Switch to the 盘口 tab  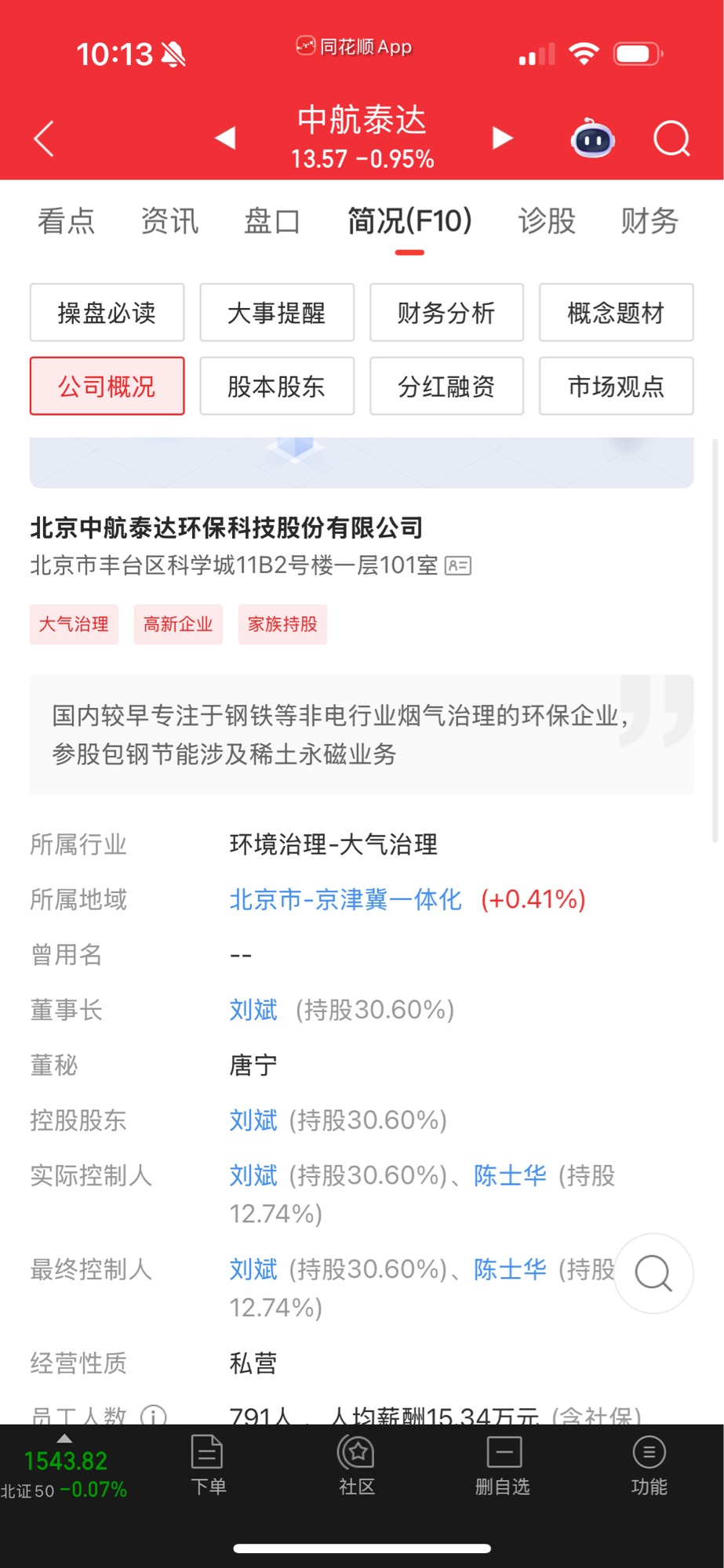271,221
